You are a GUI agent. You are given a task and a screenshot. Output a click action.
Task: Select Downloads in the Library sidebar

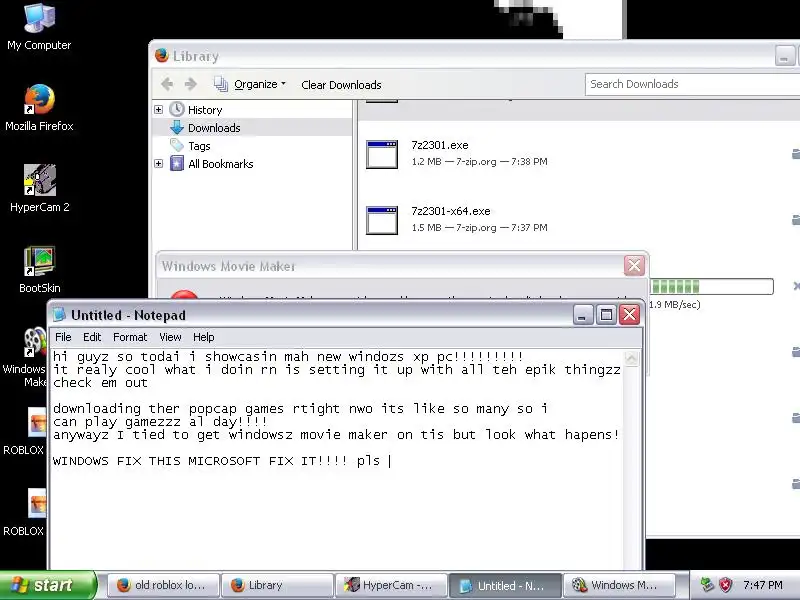click(x=214, y=128)
